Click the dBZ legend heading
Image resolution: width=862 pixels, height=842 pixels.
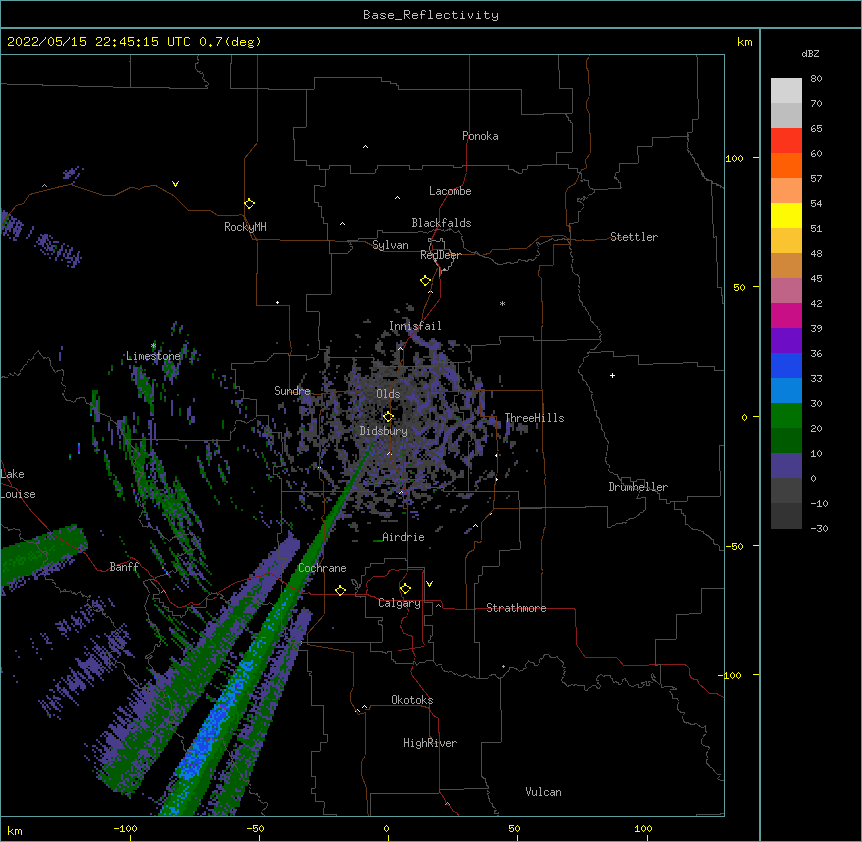tap(810, 53)
